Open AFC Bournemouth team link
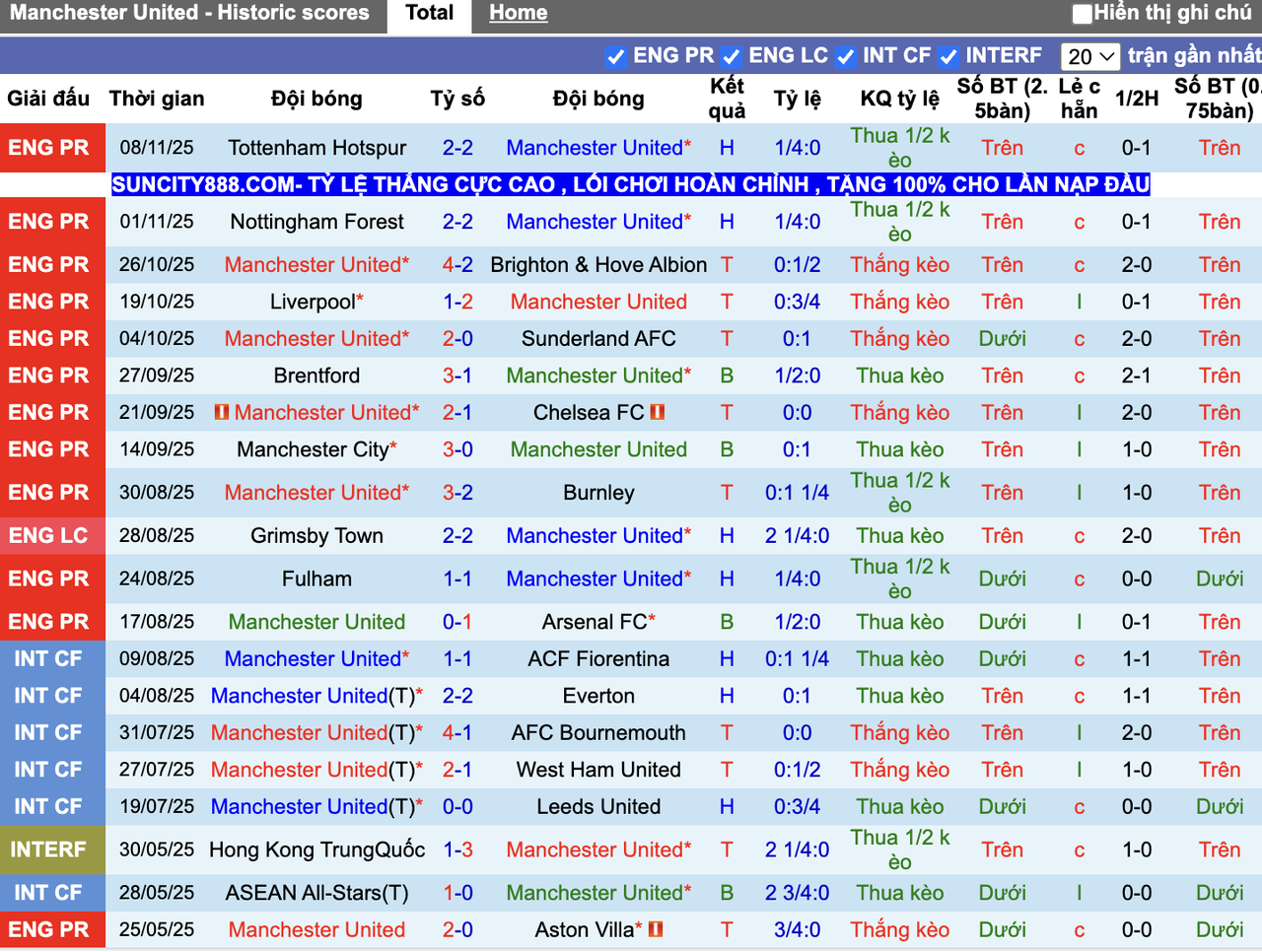Screen dimensions: 1262x952 pos(598,733)
